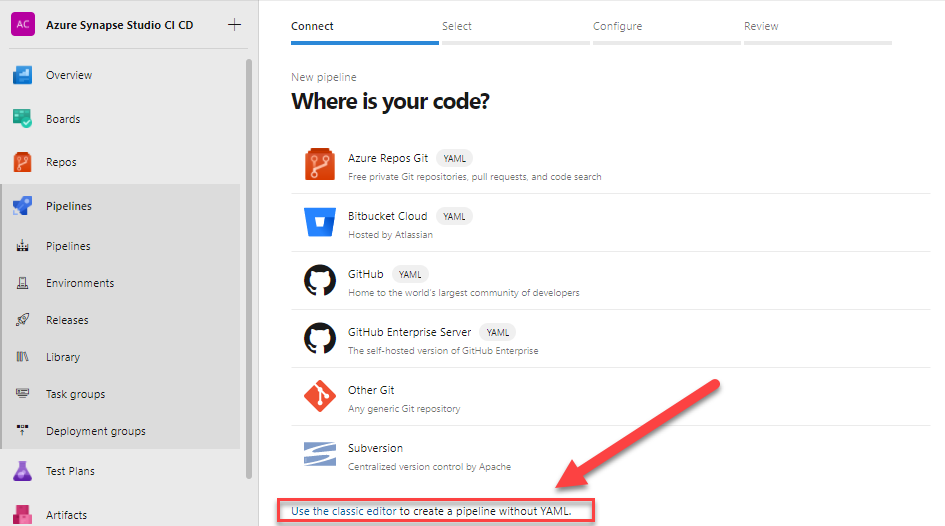Open Task groups in sidebar
This screenshot has height=526, width=945.
point(75,394)
